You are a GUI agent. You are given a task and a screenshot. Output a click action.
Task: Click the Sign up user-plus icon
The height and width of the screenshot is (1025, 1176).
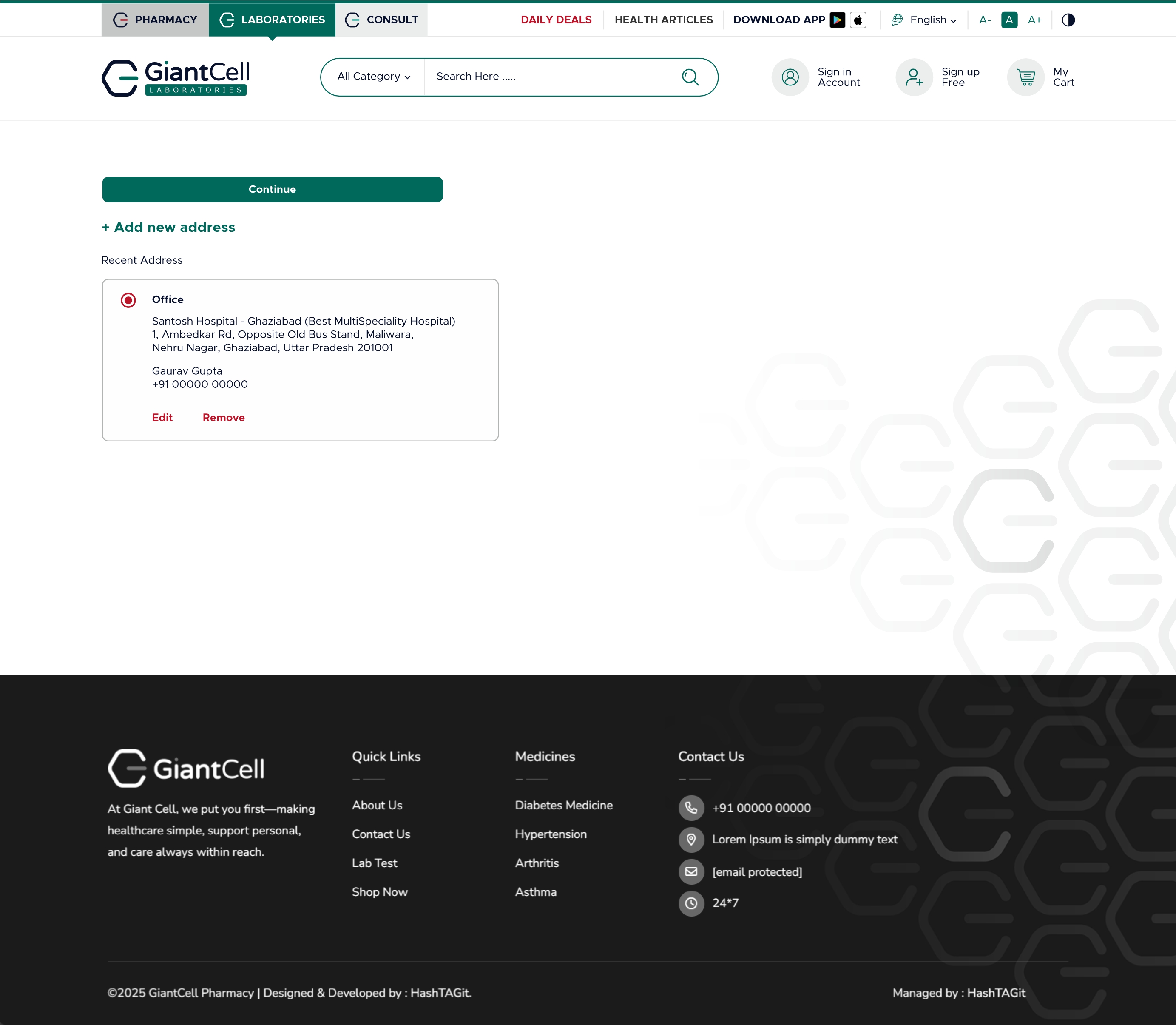coord(914,77)
